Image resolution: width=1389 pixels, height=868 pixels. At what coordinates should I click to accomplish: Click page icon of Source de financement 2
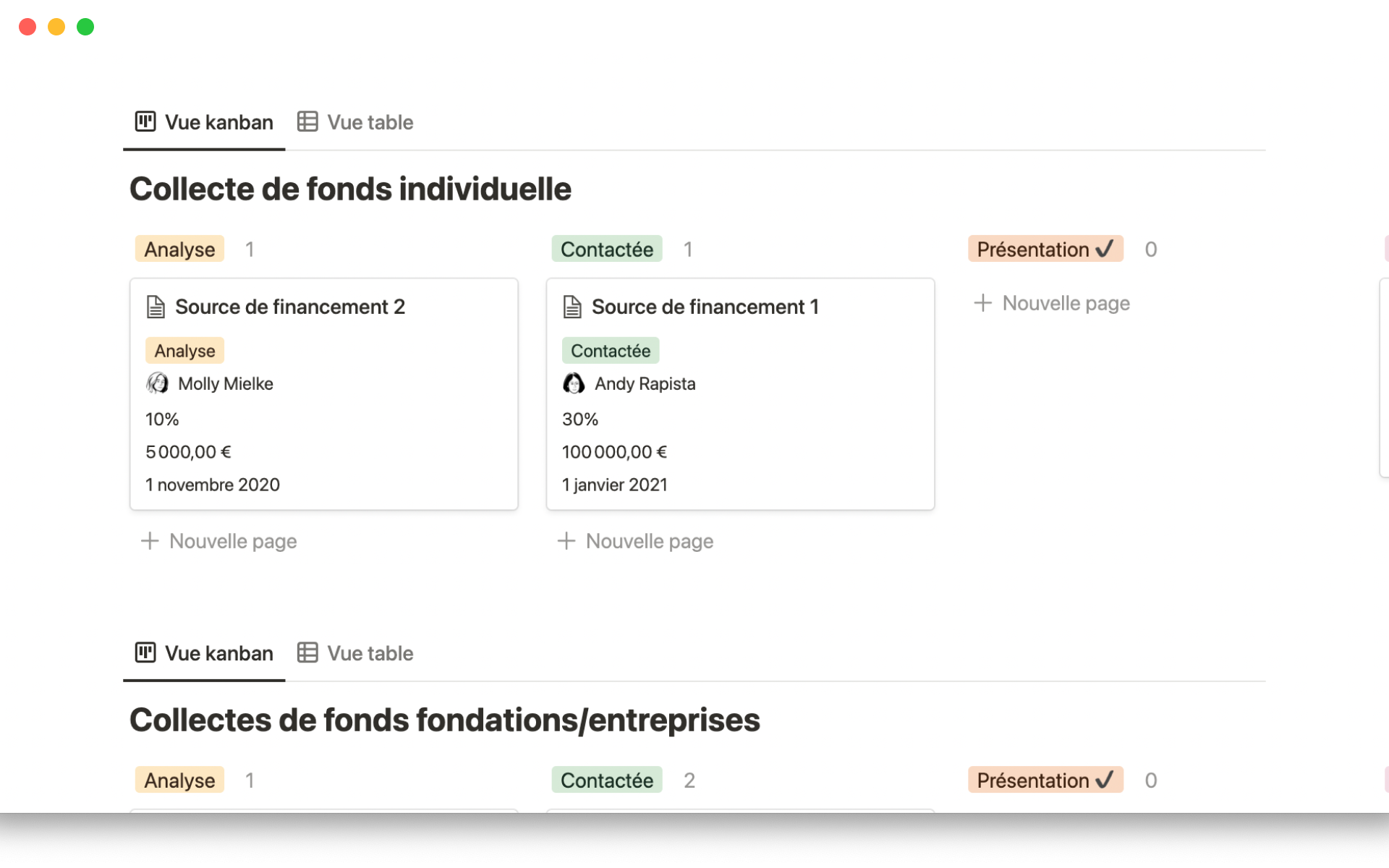pos(156,307)
